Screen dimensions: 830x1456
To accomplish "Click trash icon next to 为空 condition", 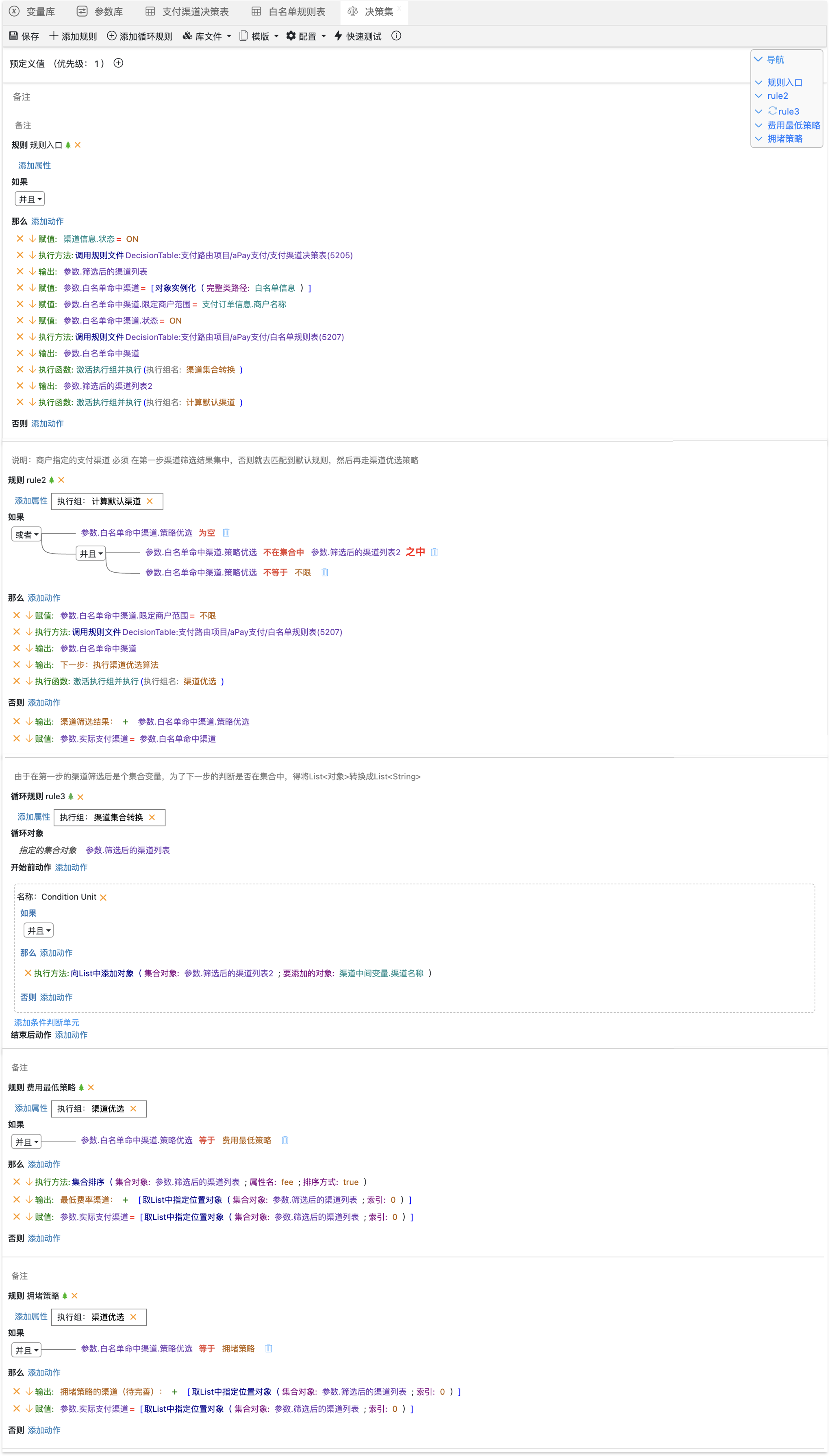I will [226, 533].
